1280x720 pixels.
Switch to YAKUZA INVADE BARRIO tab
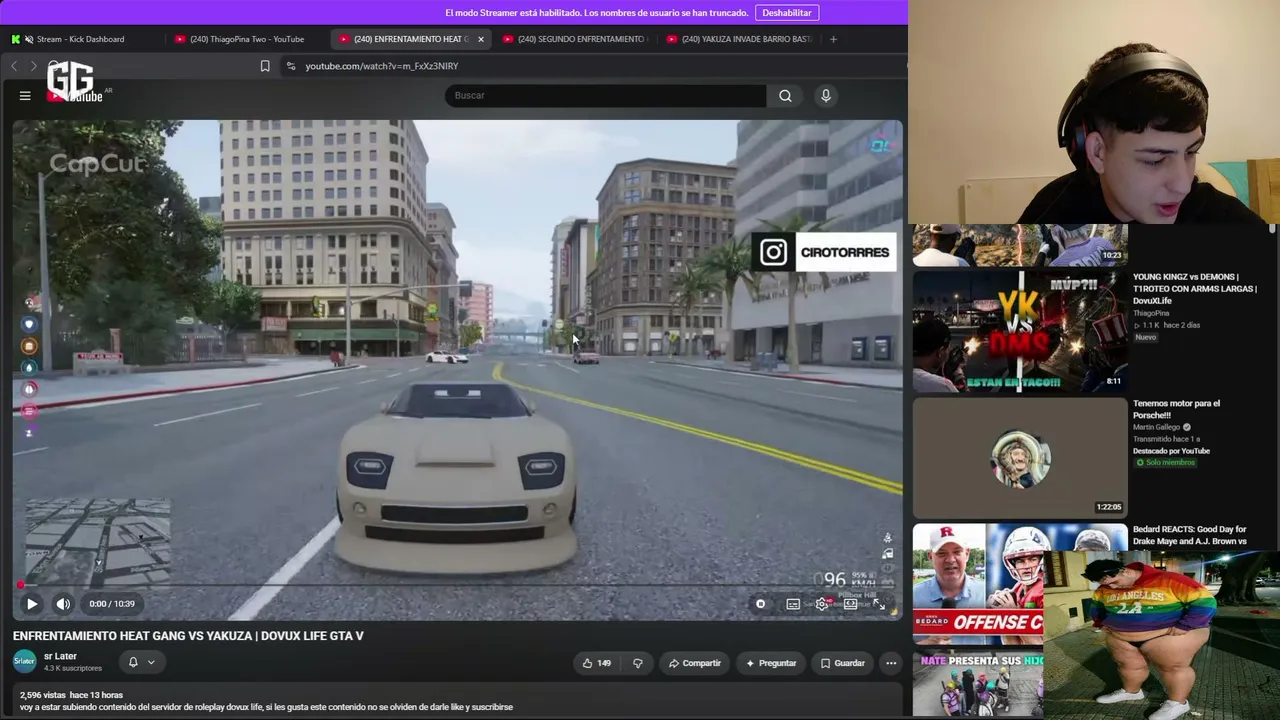coord(739,39)
